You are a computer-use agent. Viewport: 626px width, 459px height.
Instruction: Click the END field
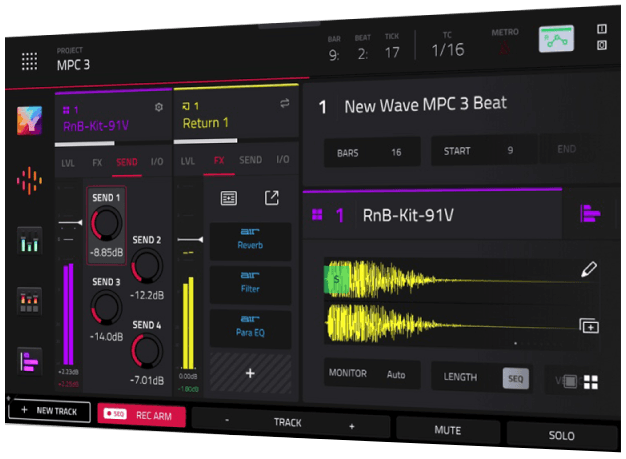(x=567, y=149)
